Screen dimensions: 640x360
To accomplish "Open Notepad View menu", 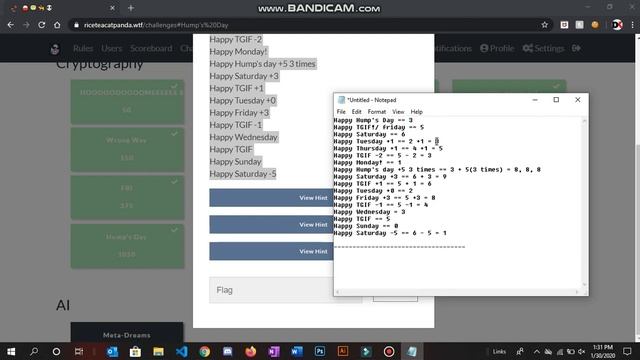I will point(398,111).
